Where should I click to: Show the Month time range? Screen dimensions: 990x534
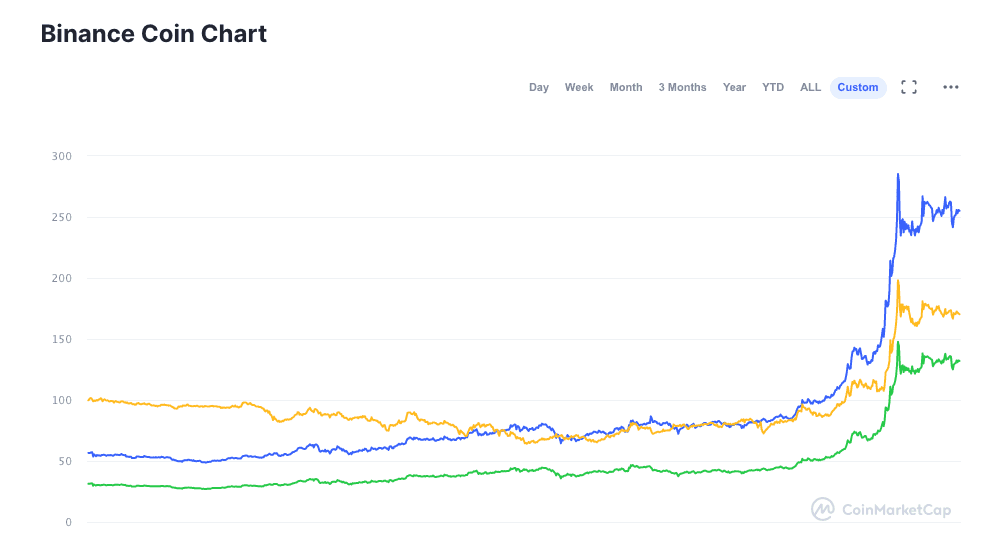pyautogui.click(x=626, y=87)
